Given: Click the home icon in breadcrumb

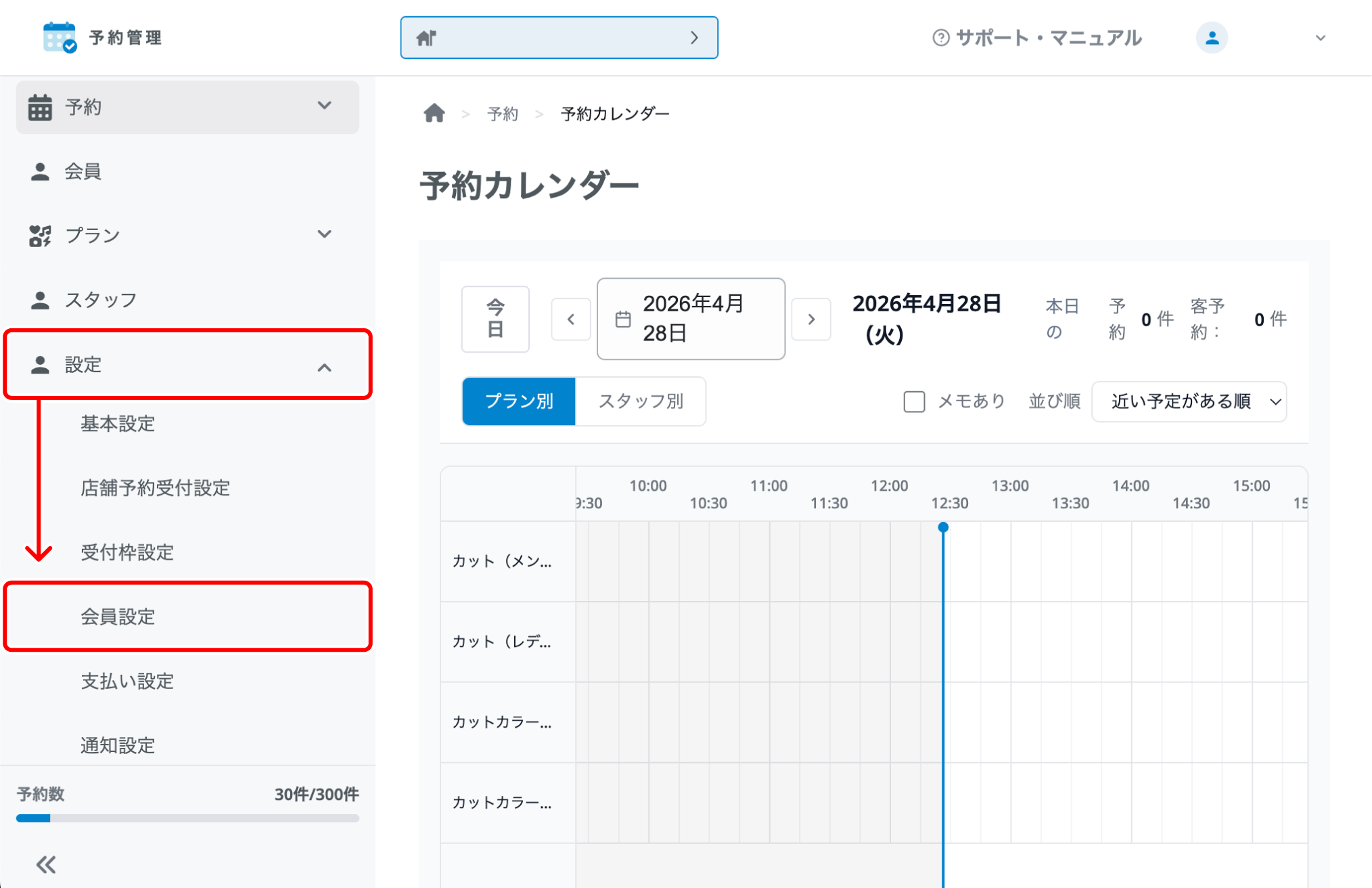Looking at the screenshot, I should (x=434, y=113).
